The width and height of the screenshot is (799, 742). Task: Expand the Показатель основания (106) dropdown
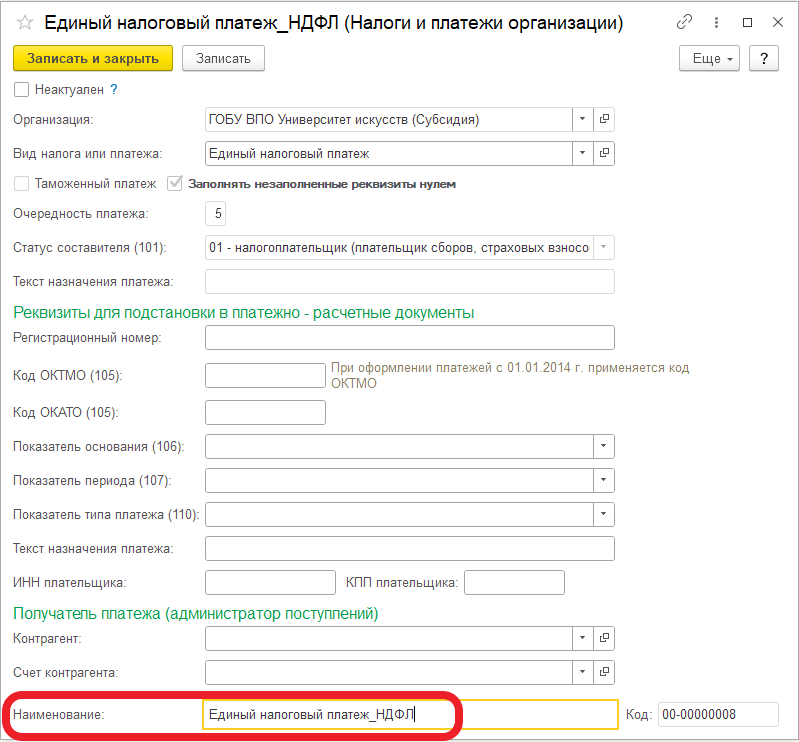(x=604, y=446)
